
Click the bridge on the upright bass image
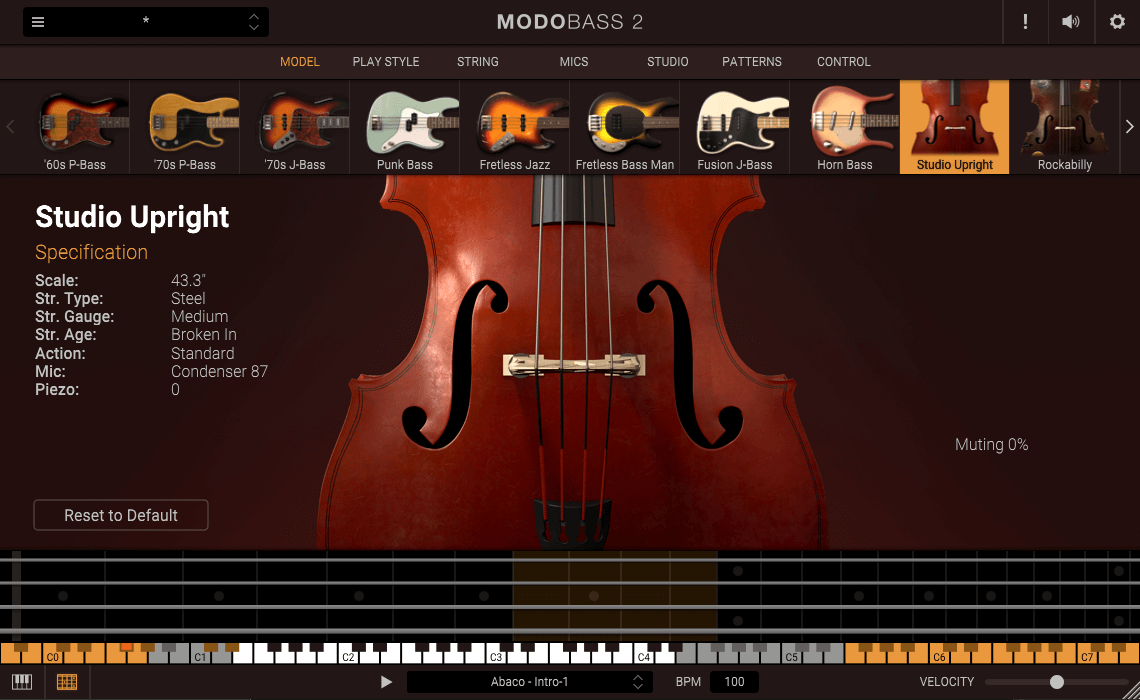[574, 364]
